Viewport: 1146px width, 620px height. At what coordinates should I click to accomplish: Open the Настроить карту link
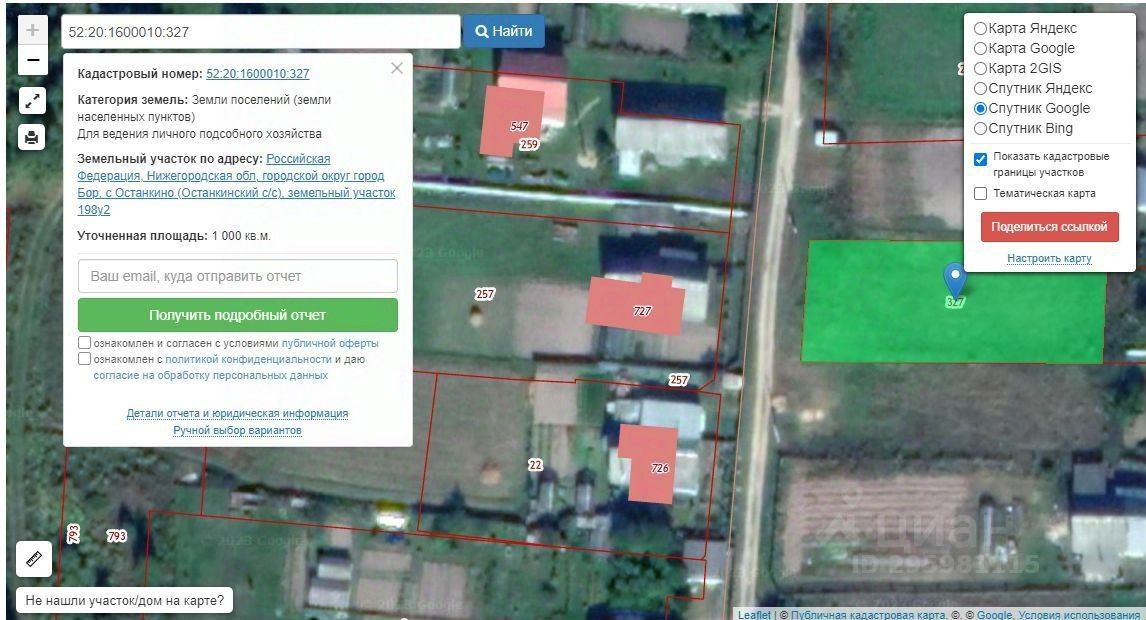1050,258
